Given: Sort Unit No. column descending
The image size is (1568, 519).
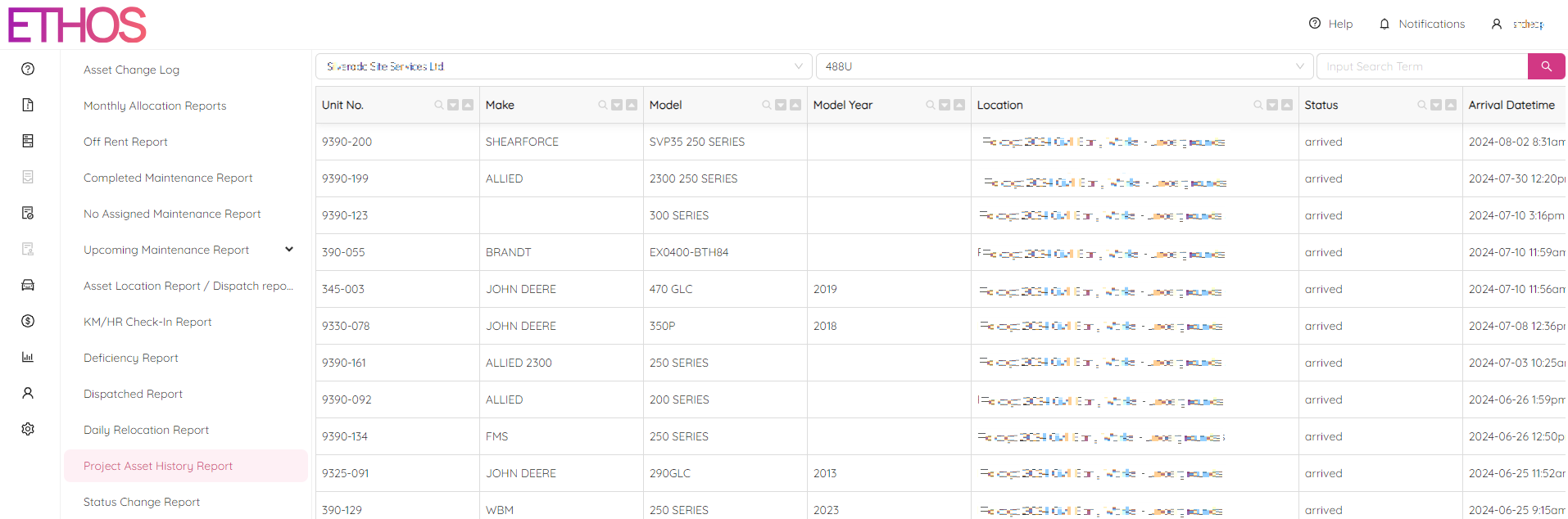Looking at the screenshot, I should click(453, 105).
